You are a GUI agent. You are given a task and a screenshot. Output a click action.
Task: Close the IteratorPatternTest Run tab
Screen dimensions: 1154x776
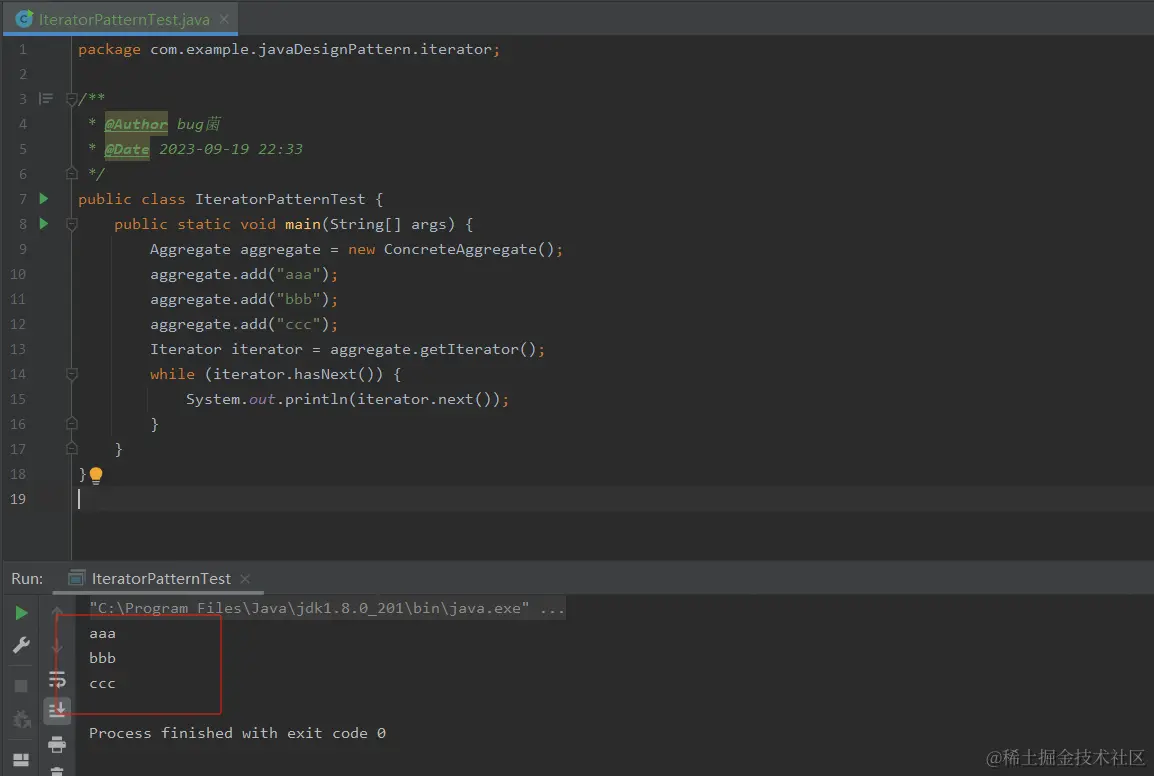pyautogui.click(x=245, y=579)
